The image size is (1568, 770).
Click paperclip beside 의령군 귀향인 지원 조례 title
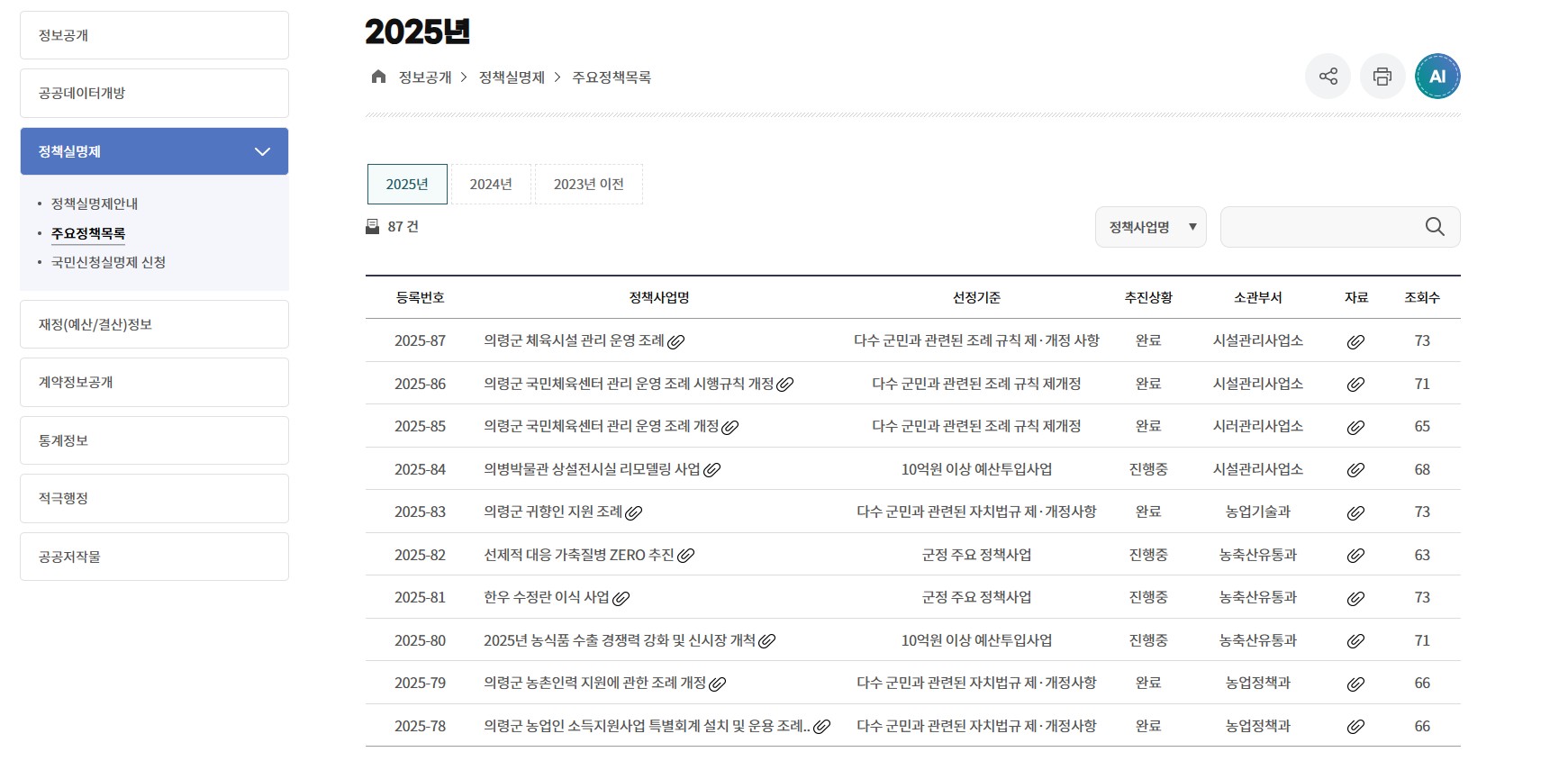click(x=634, y=512)
